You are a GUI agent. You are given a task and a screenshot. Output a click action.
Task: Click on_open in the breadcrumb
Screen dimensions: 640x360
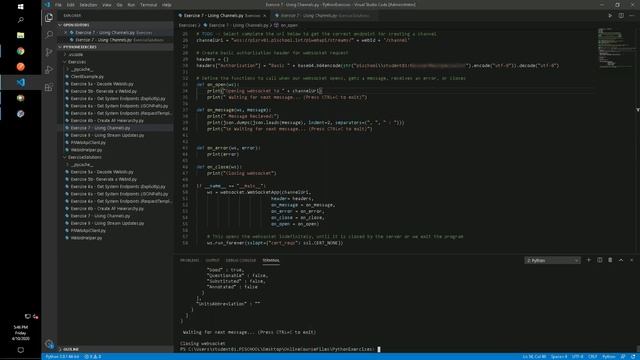tap(289, 25)
